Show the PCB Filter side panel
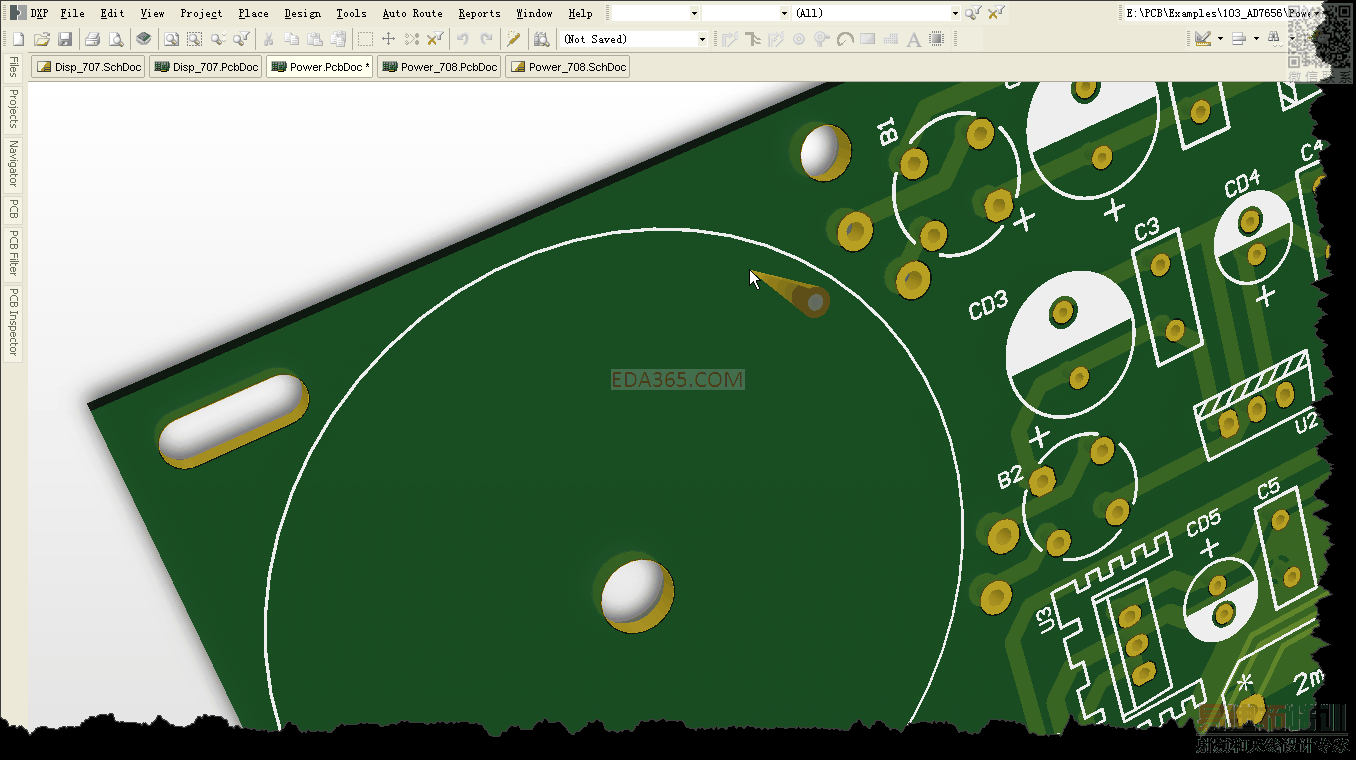This screenshot has height=760, width=1356. point(13,254)
